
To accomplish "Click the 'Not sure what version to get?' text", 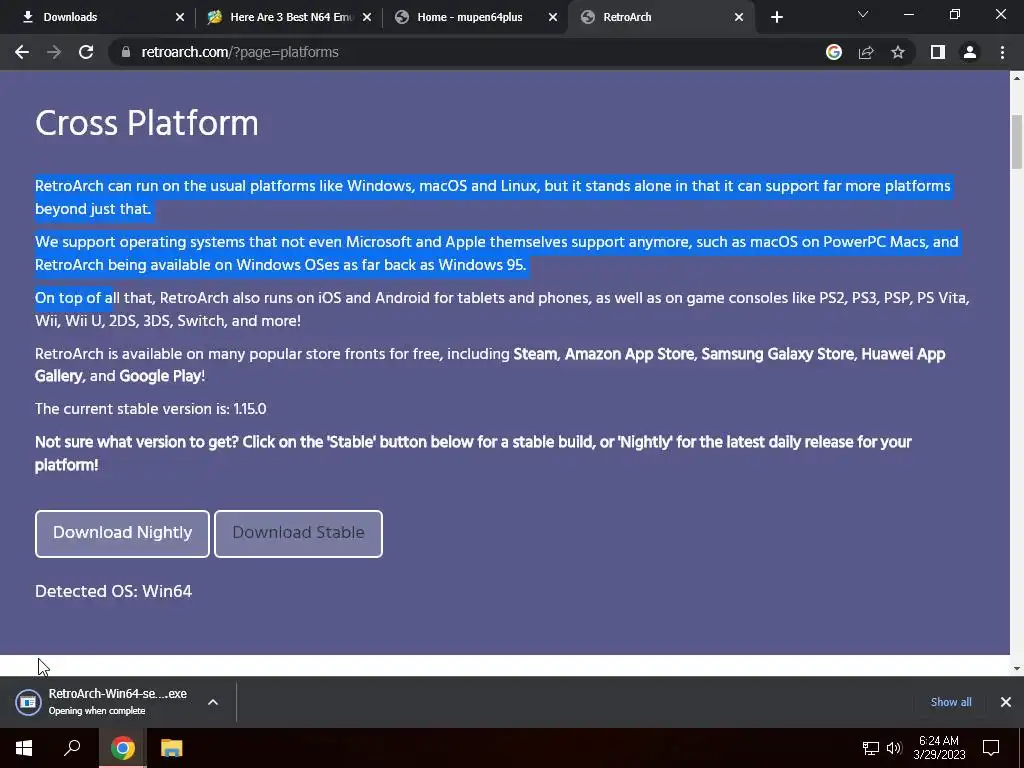I will 136,442.
